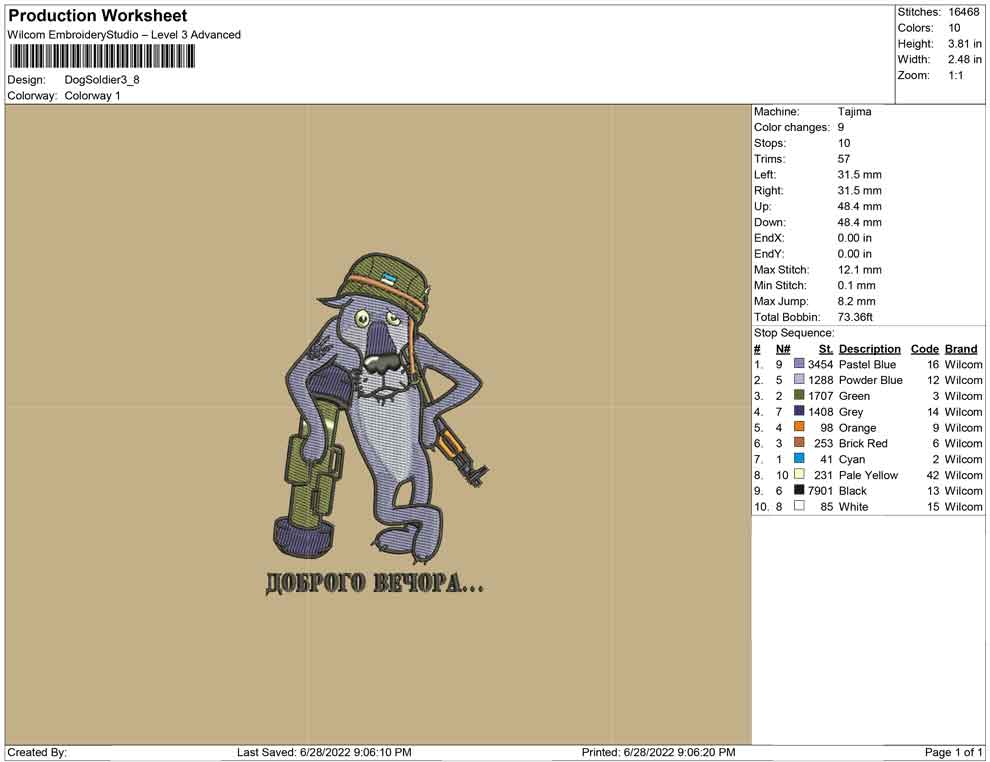The height and width of the screenshot is (762, 990).
Task: Select the Green 1707 color swatch
Action: click(799, 395)
